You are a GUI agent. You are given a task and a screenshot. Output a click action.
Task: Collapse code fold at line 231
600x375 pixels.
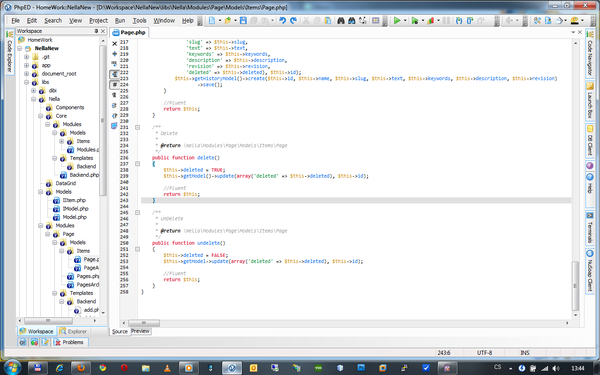(137, 127)
